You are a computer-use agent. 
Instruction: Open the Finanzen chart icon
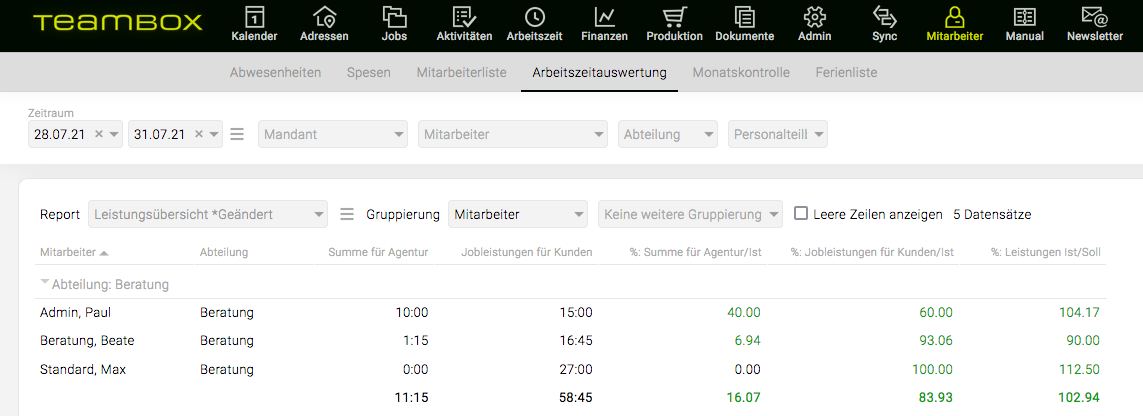(604, 16)
